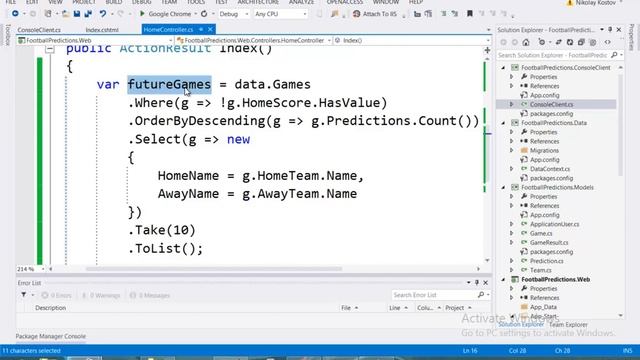The image size is (640, 360).
Task: Collapse the Index method outlining box
Action: 50,49
